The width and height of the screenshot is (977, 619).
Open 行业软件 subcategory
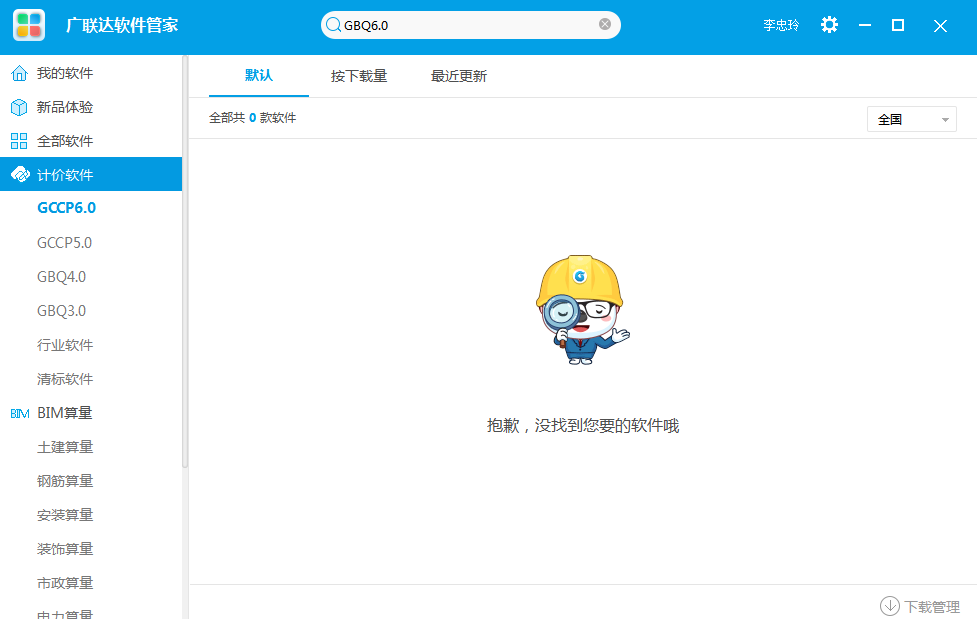pos(65,345)
